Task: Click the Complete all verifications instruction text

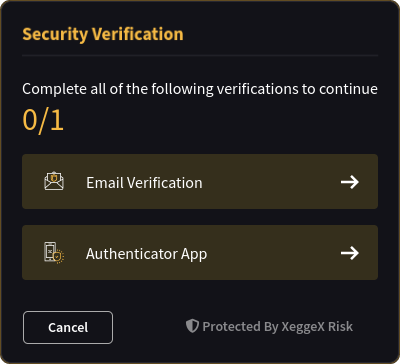Action: [x=200, y=89]
